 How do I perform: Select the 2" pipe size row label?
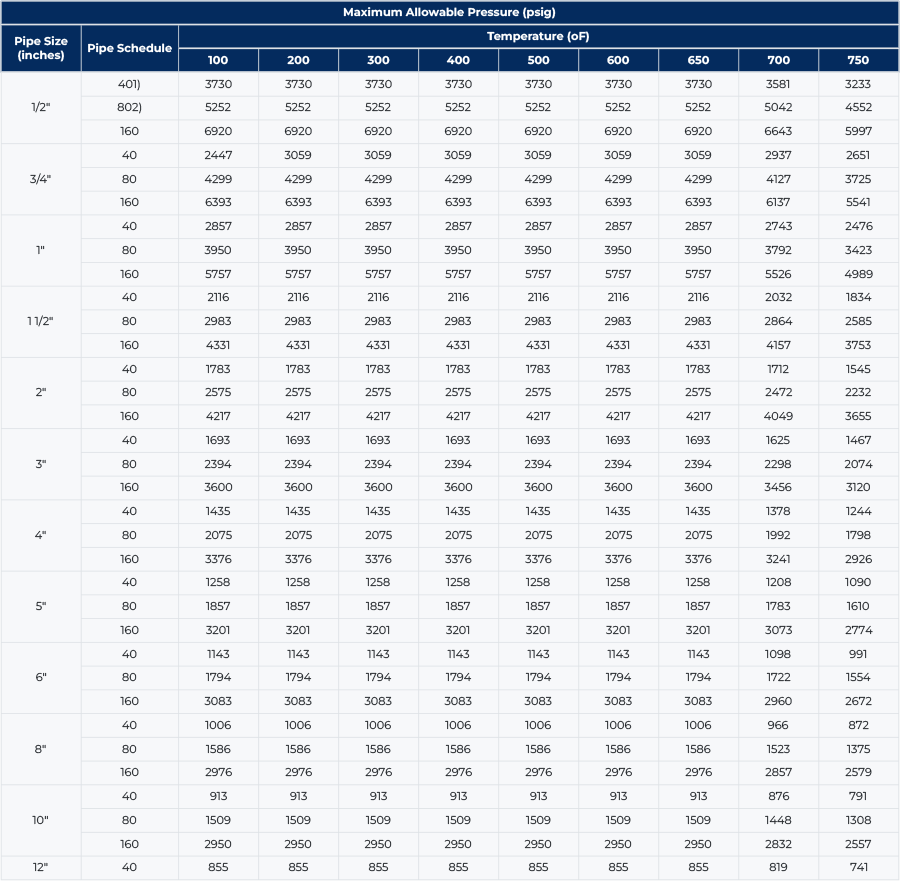point(41,392)
